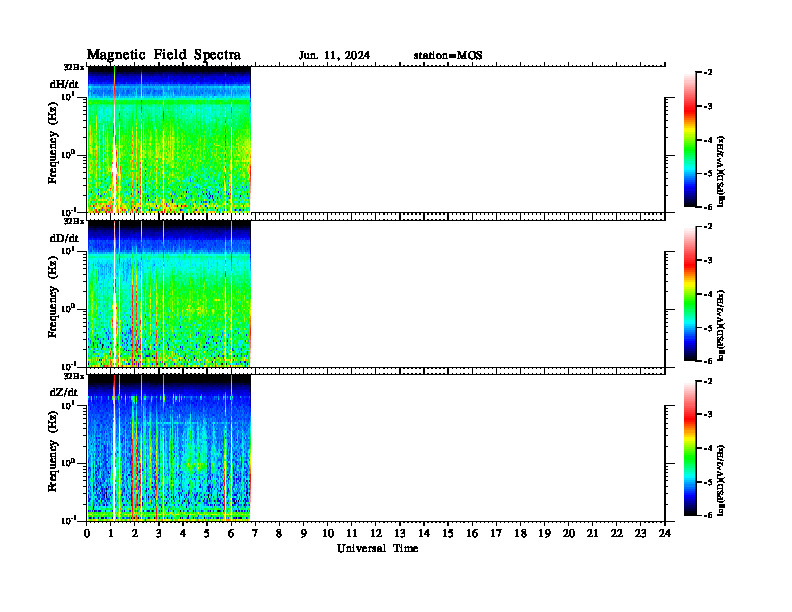Click the "Universal Time" axis label
The image size is (792, 612).
click(x=377, y=548)
